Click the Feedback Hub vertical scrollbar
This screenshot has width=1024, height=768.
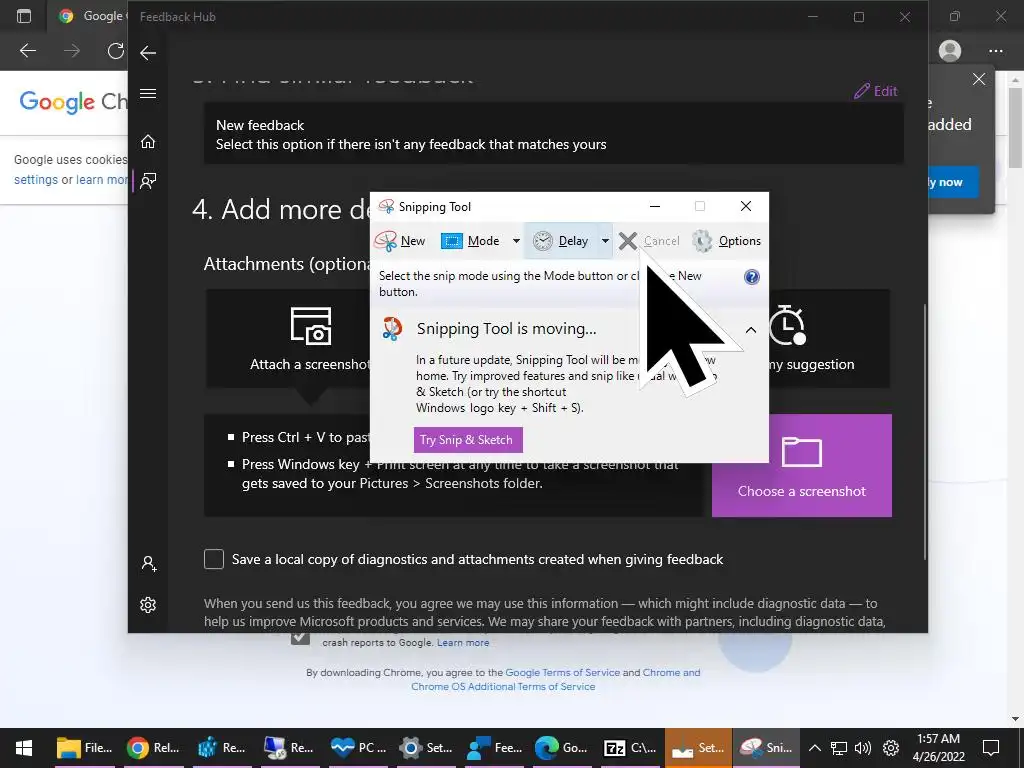925,431
